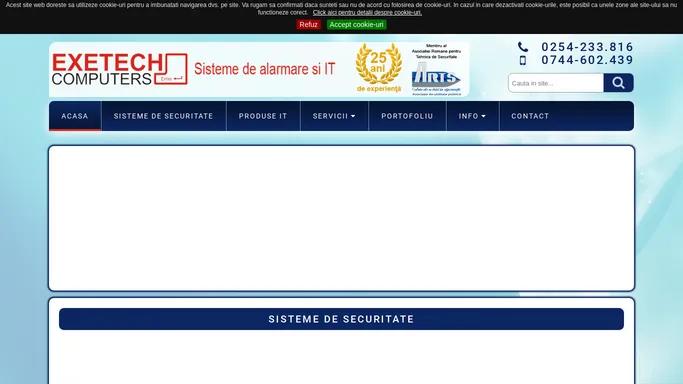Open the Portofoliu menu item
The height and width of the screenshot is (384, 683).
pos(407,116)
